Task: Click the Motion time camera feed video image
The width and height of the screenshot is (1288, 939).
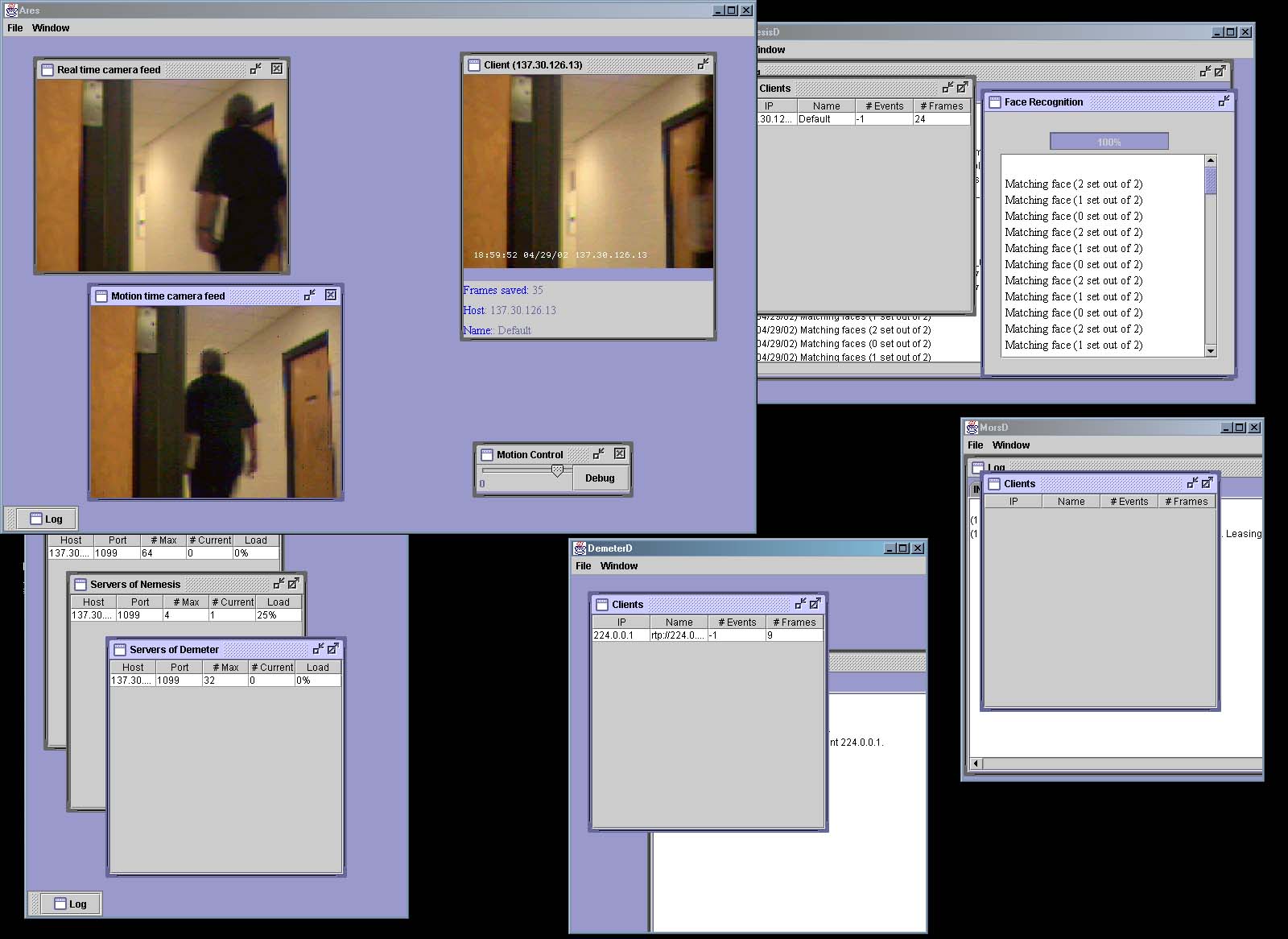Action: point(216,402)
